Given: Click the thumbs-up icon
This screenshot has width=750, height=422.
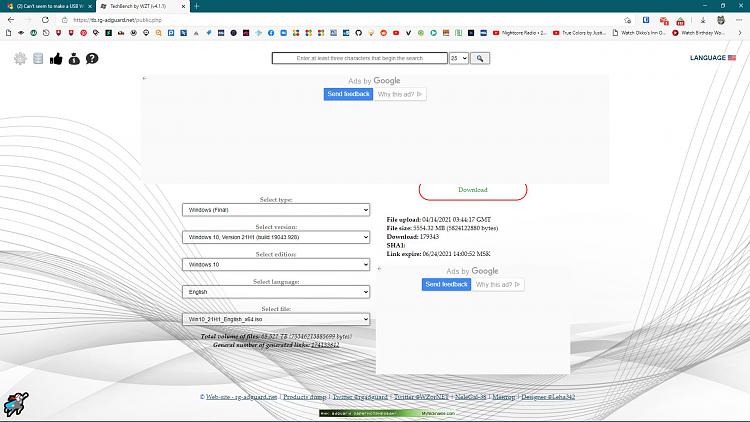Looking at the screenshot, I should (56, 59).
